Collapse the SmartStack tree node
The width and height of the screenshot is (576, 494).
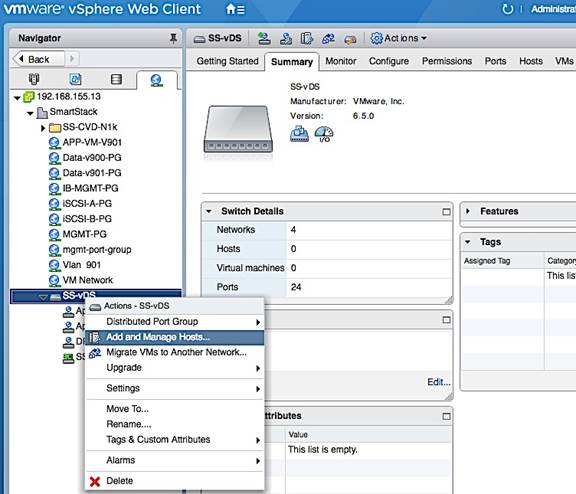coord(30,113)
